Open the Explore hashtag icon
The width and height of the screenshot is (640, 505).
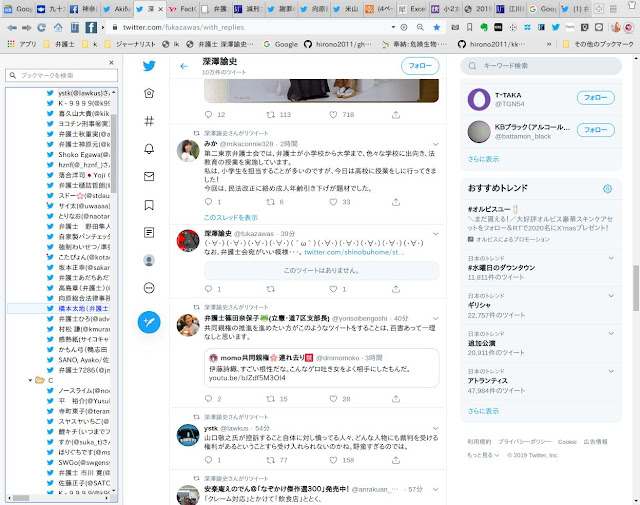click(149, 121)
